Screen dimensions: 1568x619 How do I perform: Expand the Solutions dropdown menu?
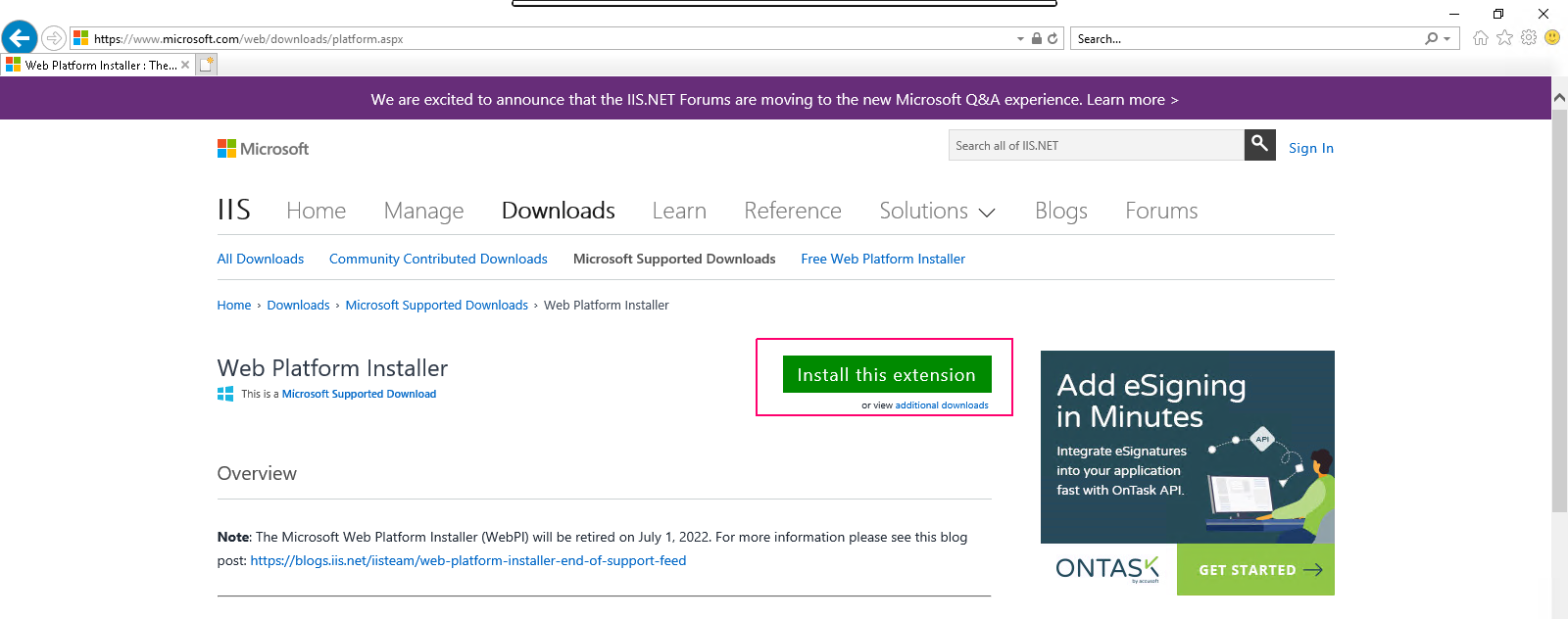click(937, 211)
